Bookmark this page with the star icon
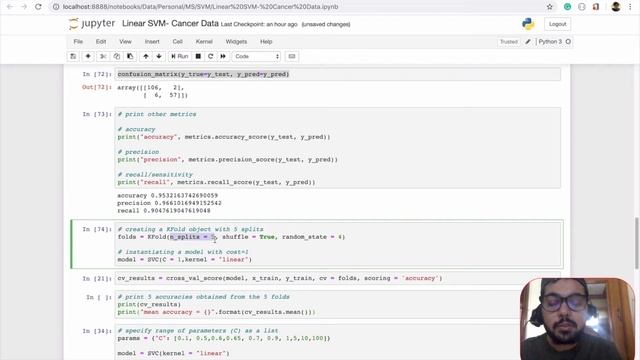 550,7
